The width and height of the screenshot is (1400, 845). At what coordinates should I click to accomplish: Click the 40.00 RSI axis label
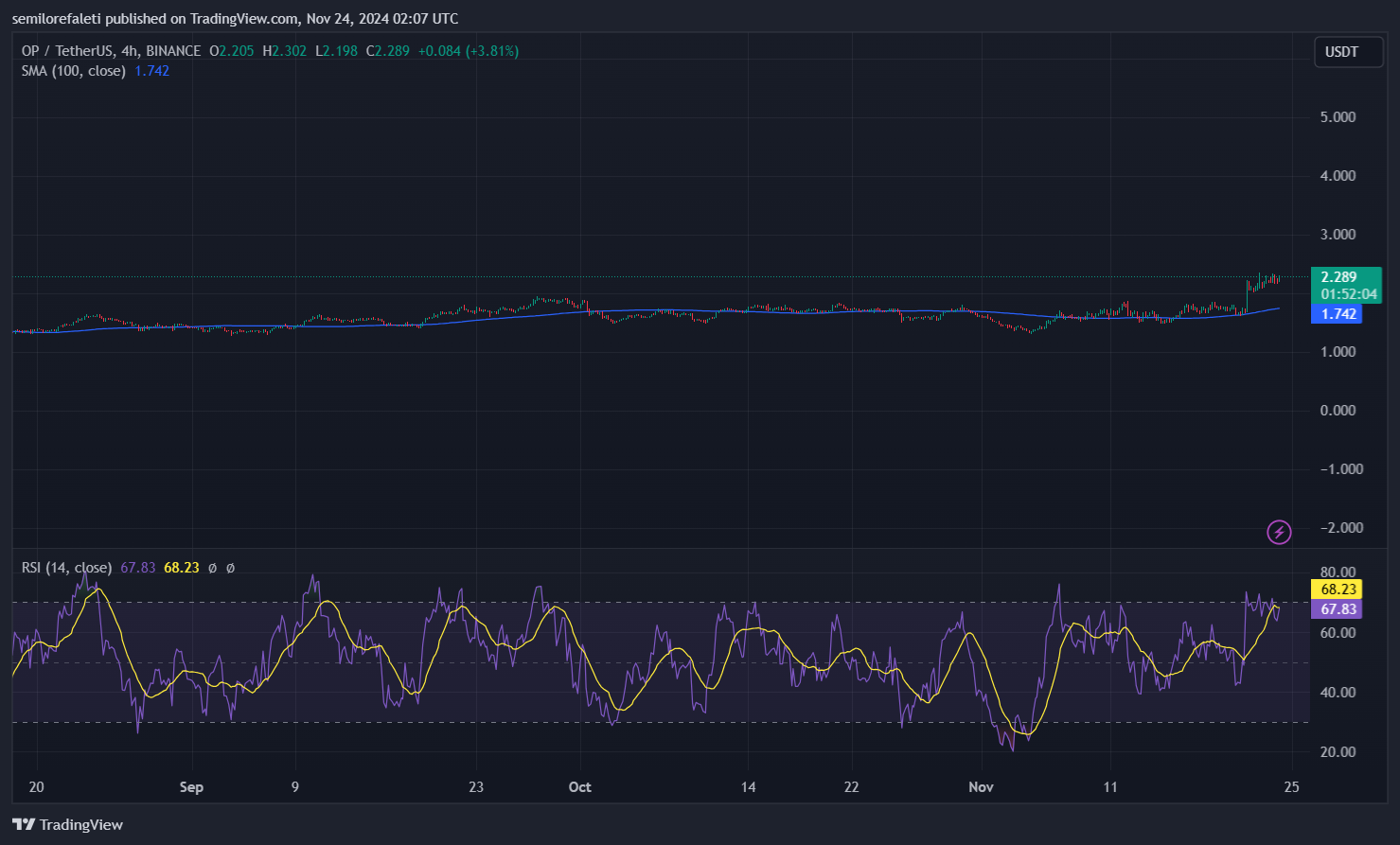[x=1338, y=693]
